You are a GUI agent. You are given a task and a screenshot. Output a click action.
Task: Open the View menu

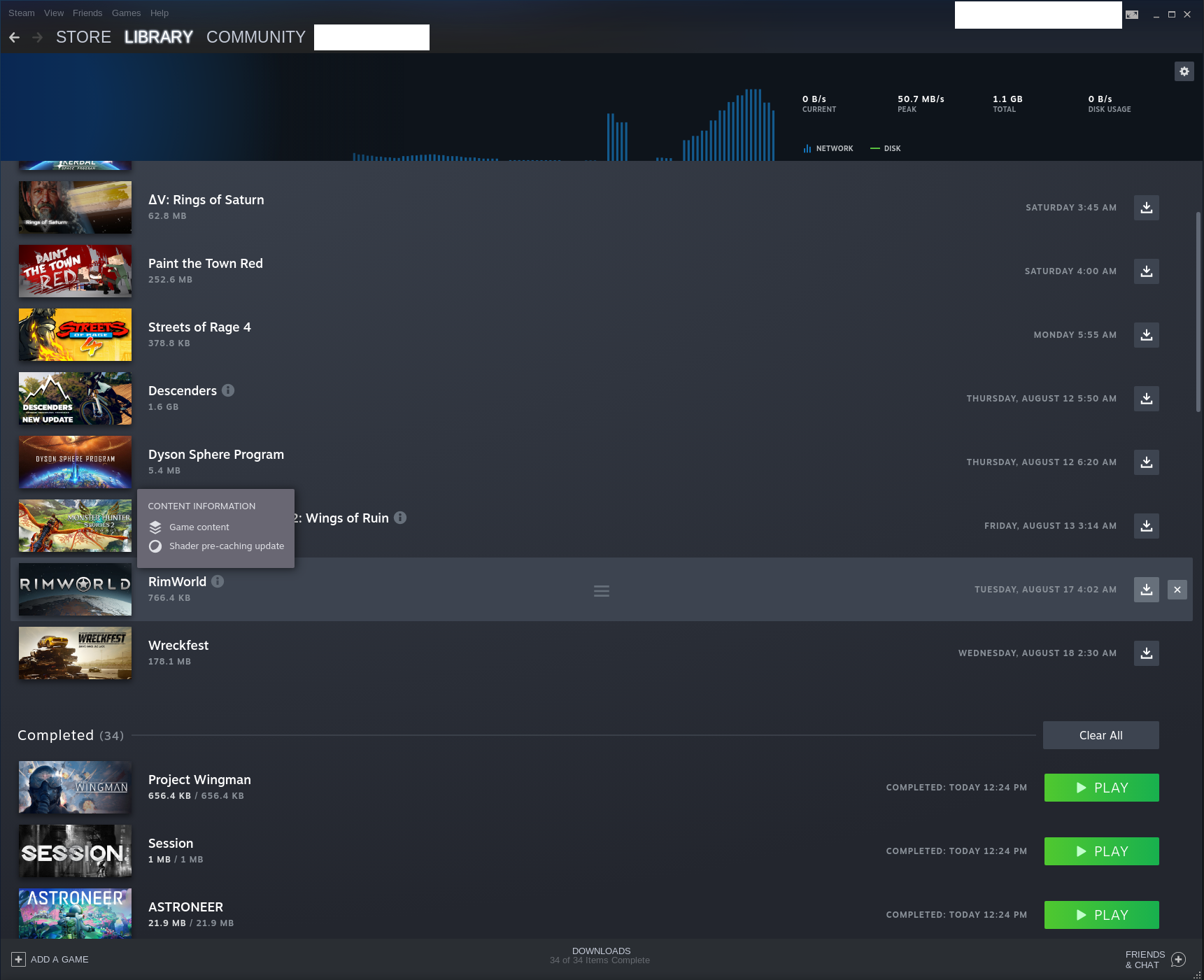point(54,13)
